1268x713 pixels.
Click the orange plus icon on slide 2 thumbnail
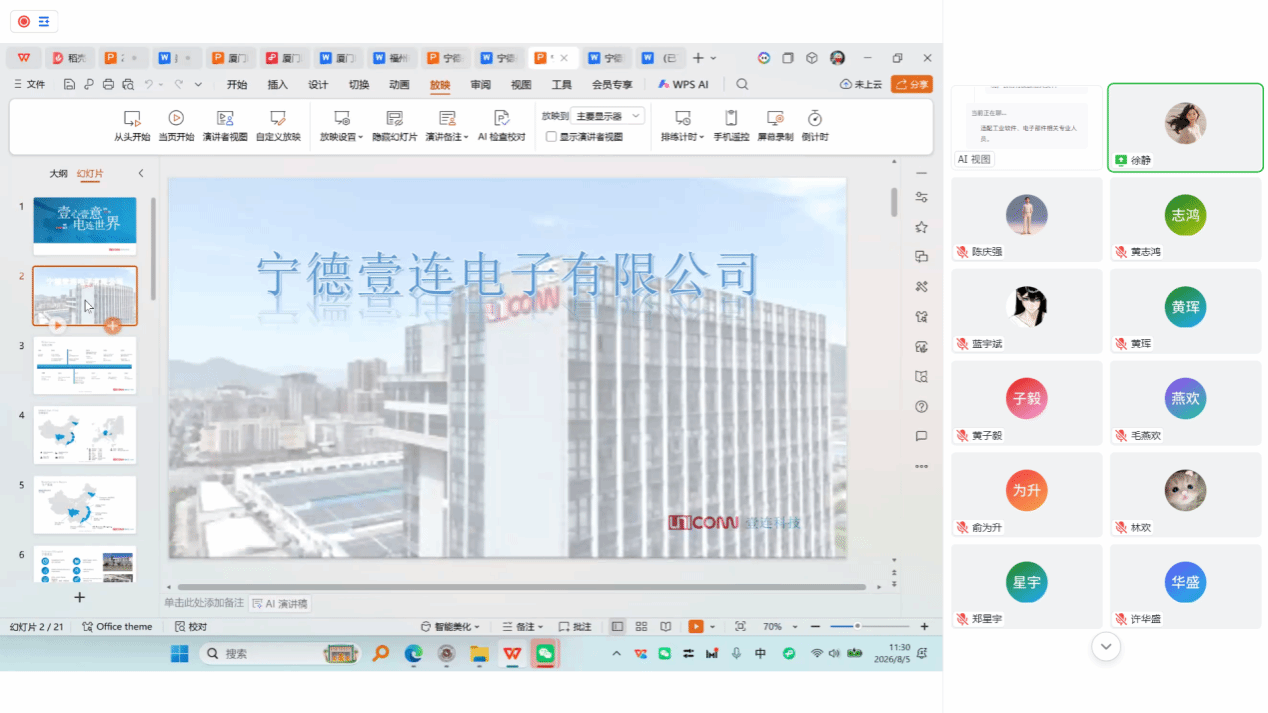pyautogui.click(x=113, y=325)
